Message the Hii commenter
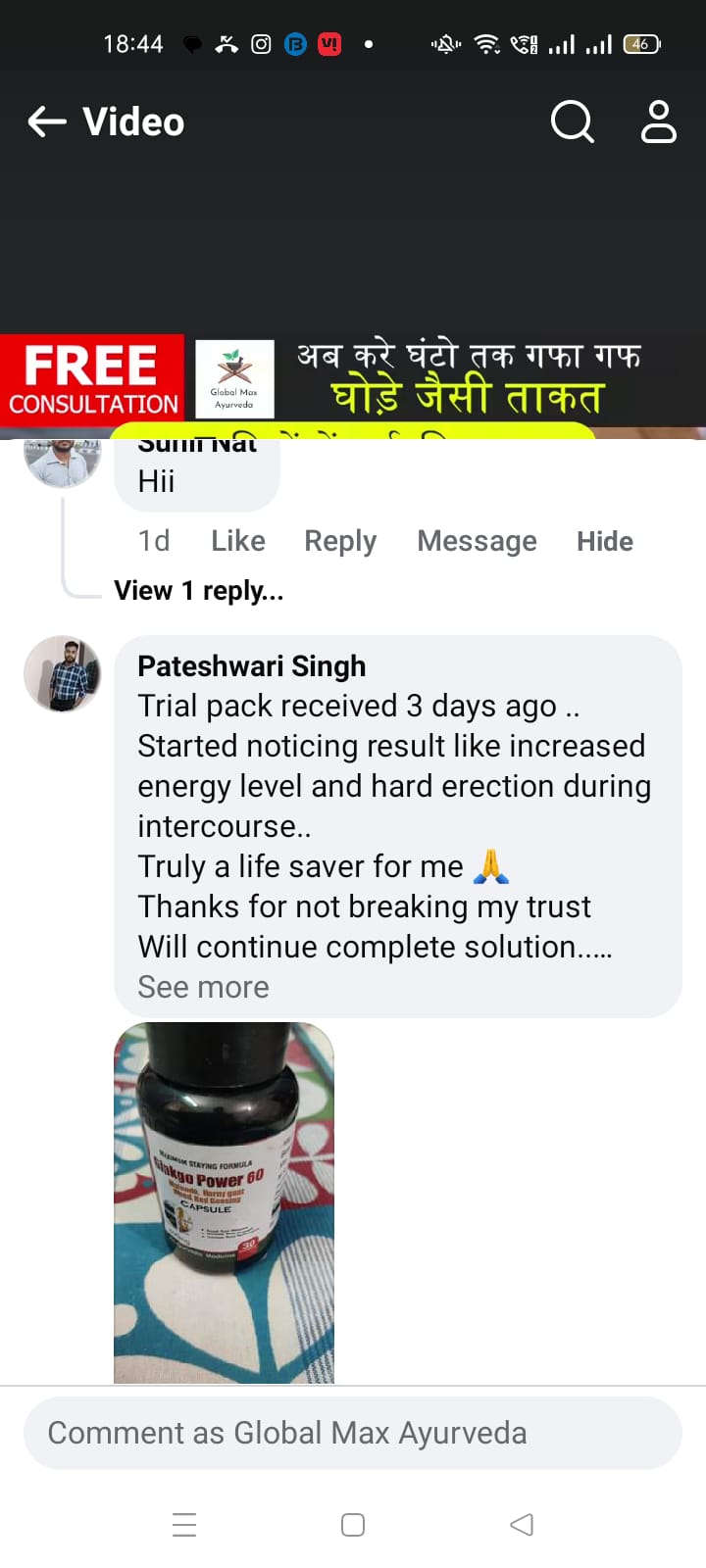Screen dimensions: 706x1568 477,541
